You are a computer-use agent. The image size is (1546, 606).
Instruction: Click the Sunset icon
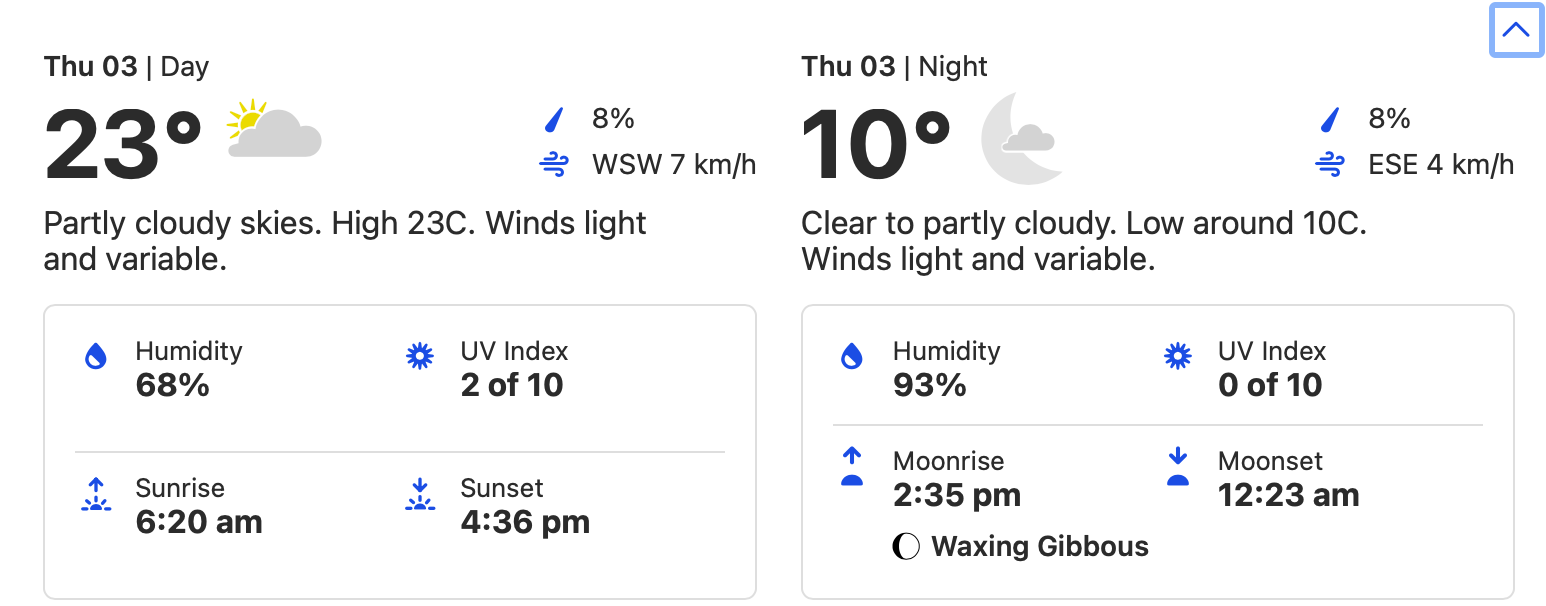pyautogui.click(x=420, y=494)
